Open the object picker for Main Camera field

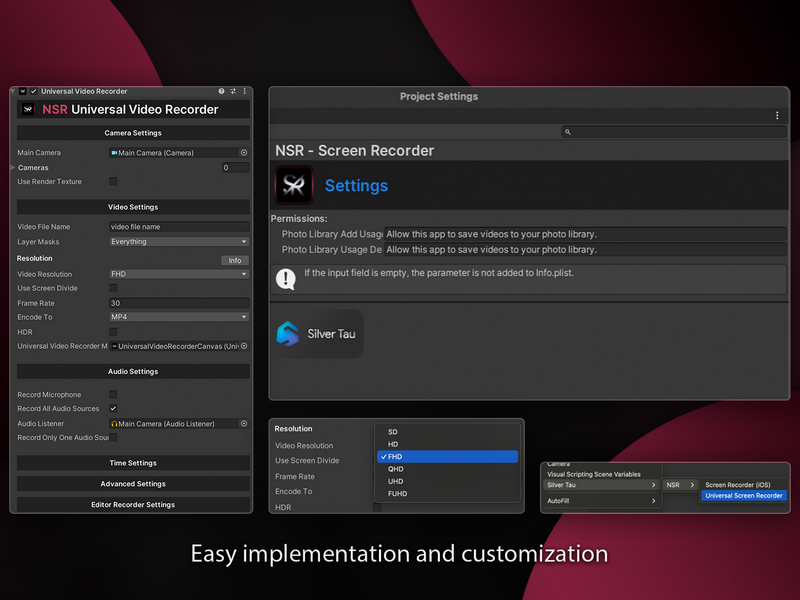(244, 153)
